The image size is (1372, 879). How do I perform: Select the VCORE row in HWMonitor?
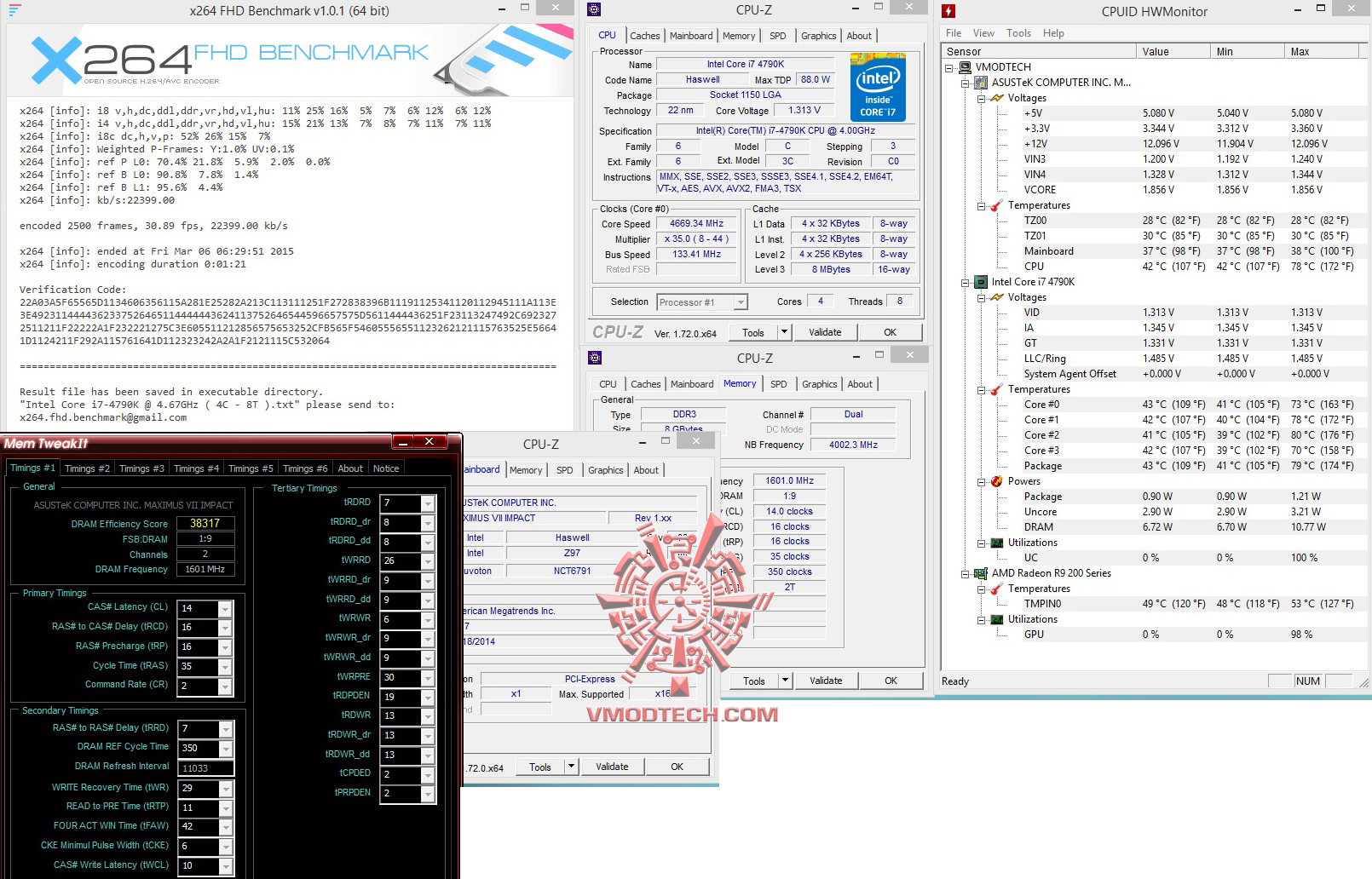click(x=1152, y=190)
